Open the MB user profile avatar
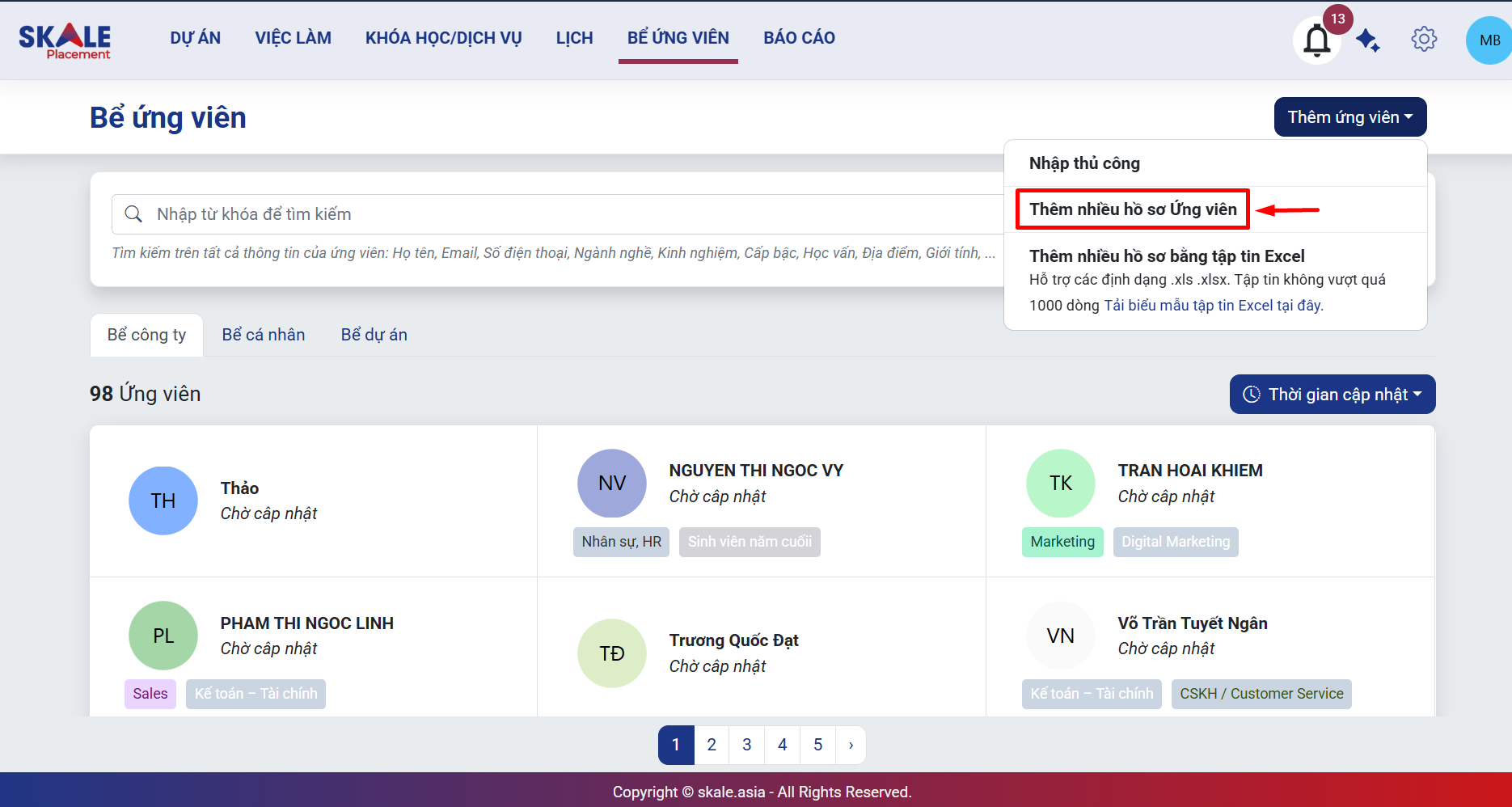This screenshot has height=807, width=1512. (1489, 40)
